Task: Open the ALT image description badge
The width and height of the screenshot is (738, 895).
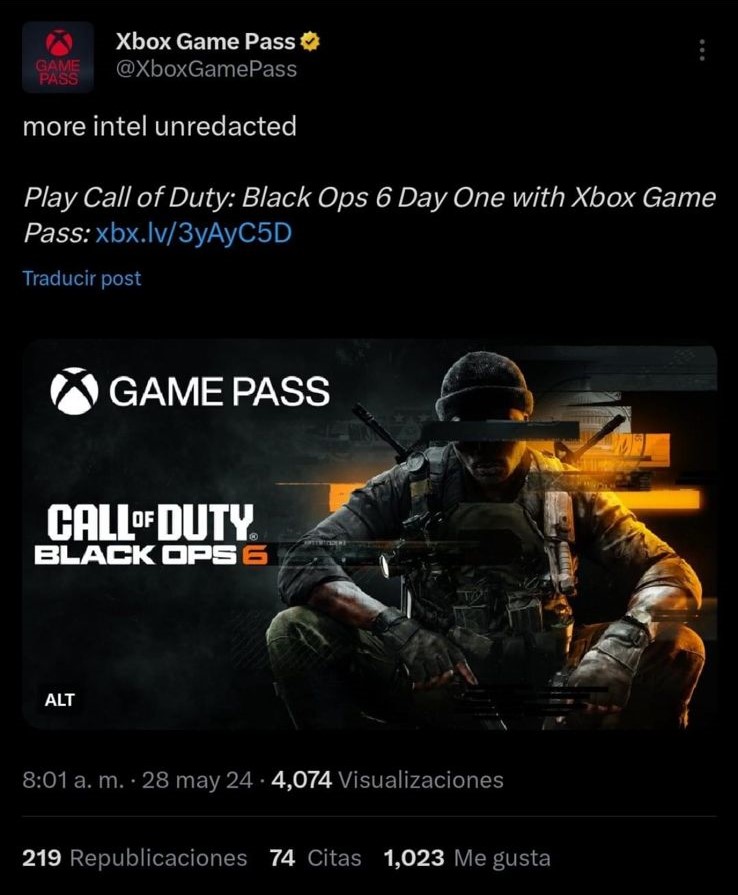Action: coord(59,700)
